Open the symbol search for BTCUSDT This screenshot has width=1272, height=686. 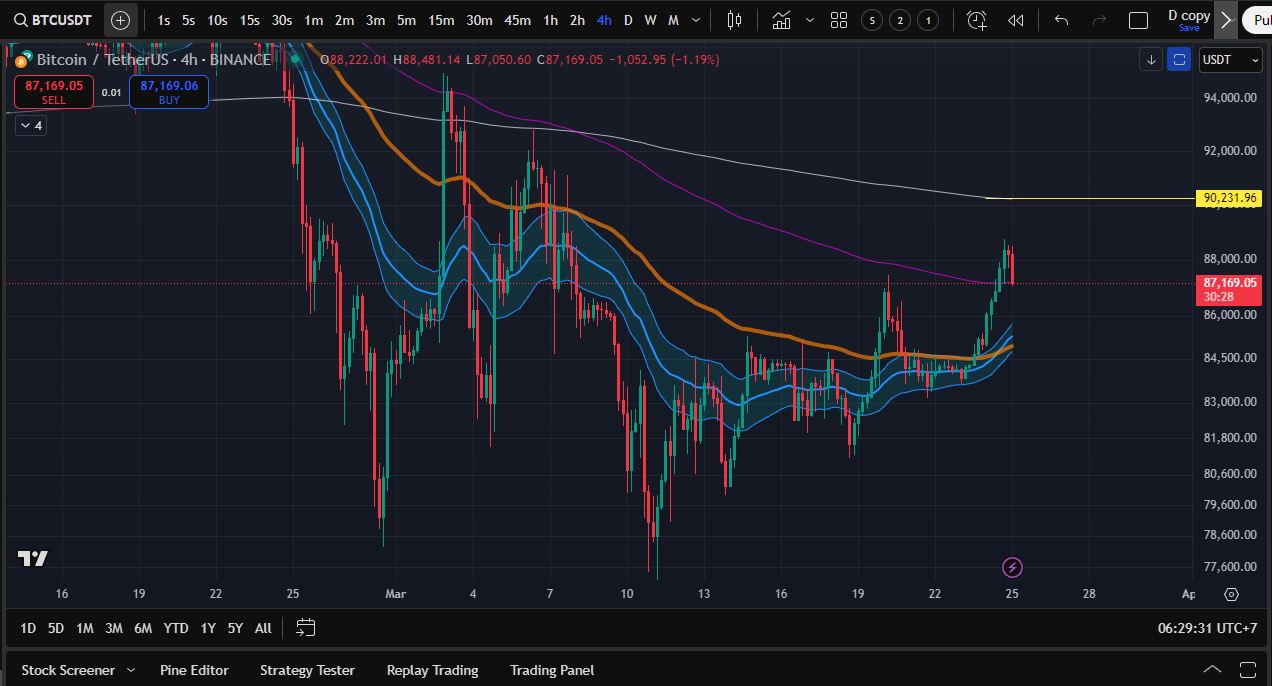(x=55, y=19)
